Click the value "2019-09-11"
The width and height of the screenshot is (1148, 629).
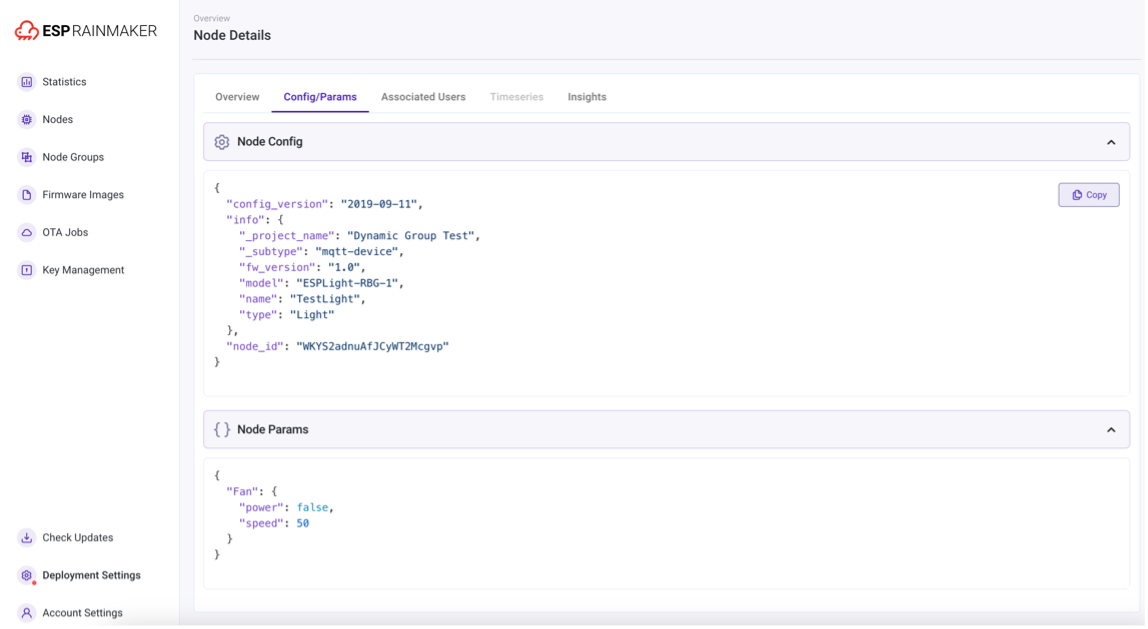click(x=379, y=204)
